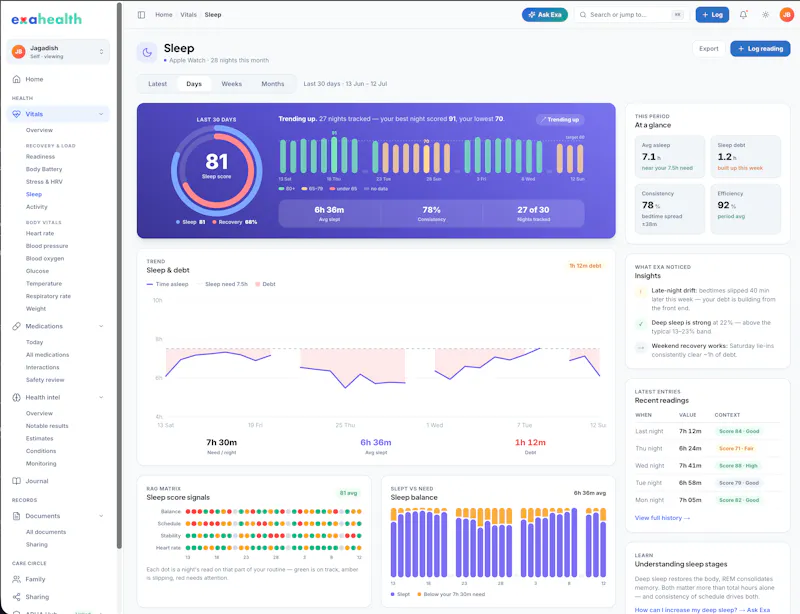Open Glucose in sidebar
800x614 pixels.
coord(37,271)
